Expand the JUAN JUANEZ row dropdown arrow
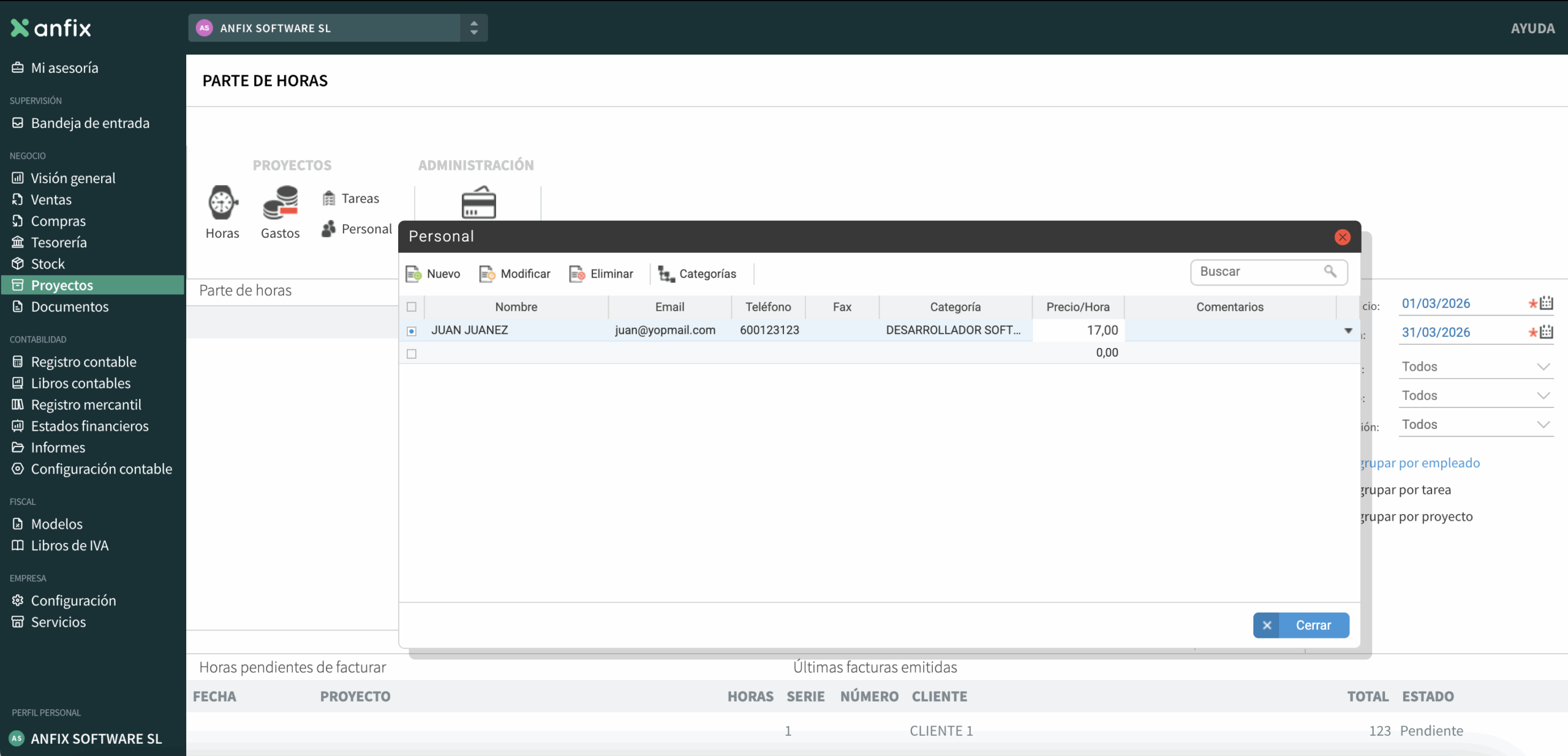The height and width of the screenshot is (756, 1568). pos(1348,330)
